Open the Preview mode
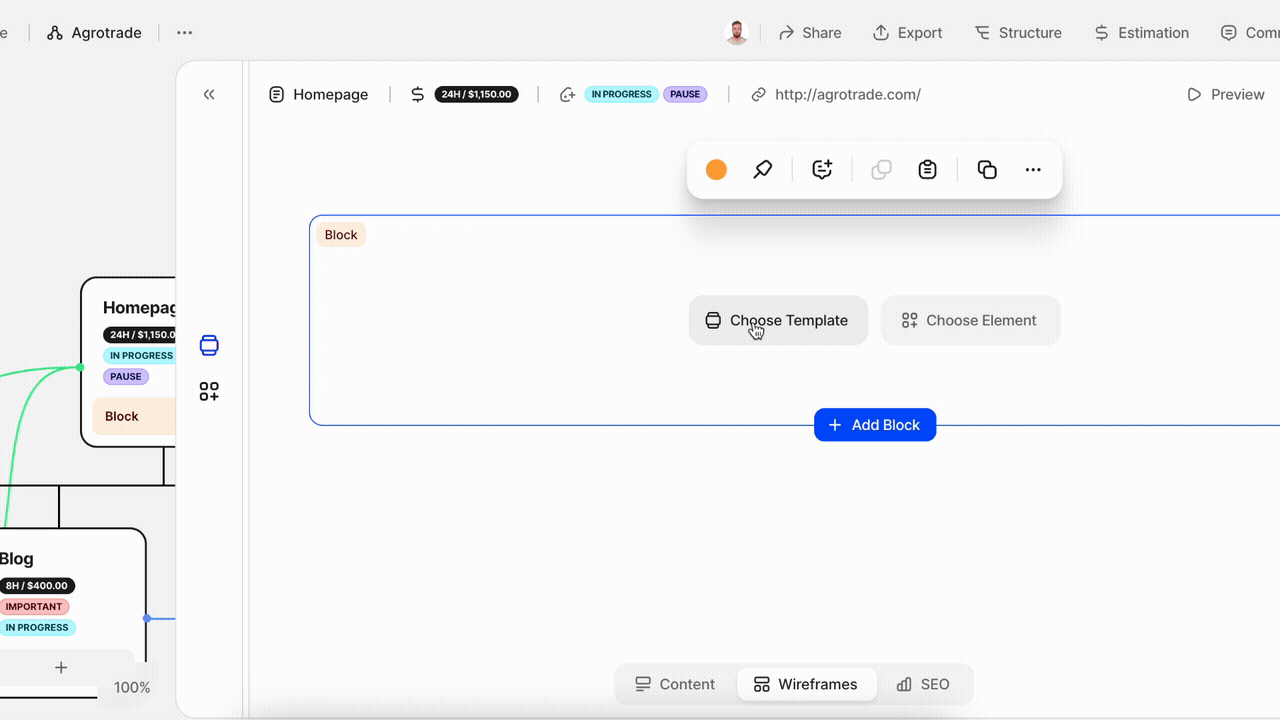This screenshot has height=720, width=1280. (1225, 94)
